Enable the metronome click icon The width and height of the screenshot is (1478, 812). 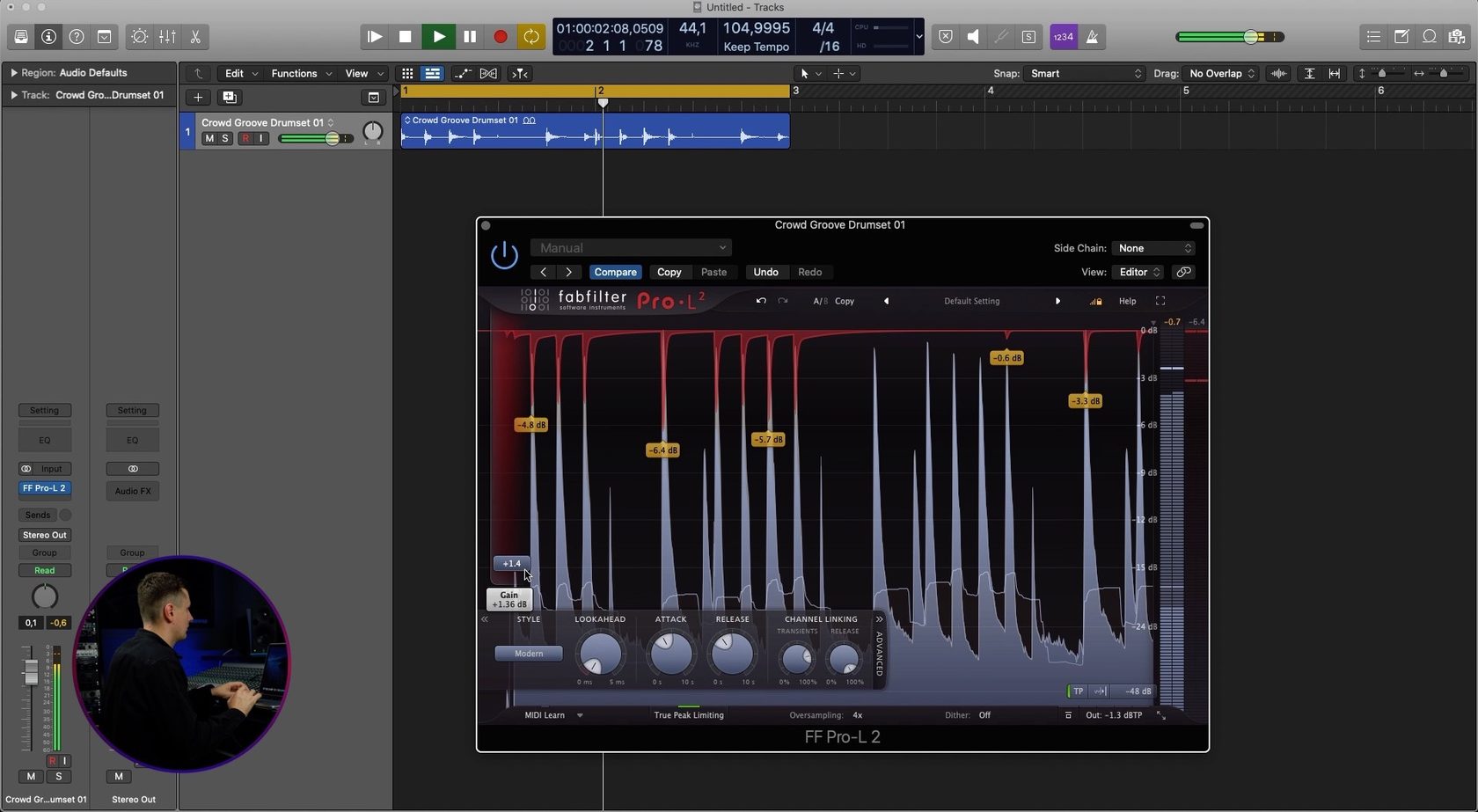[1092, 37]
